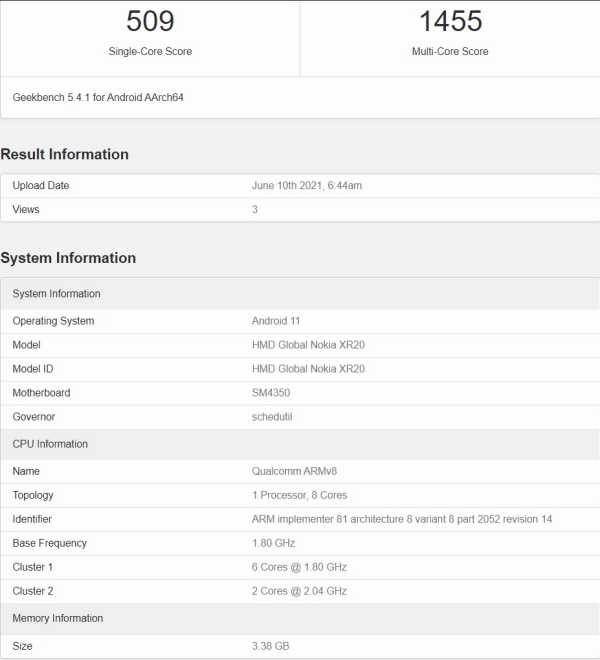The image size is (600, 660).
Task: Click 'HMD Global Nokia XR20' in Model ID row
Action: click(x=308, y=369)
